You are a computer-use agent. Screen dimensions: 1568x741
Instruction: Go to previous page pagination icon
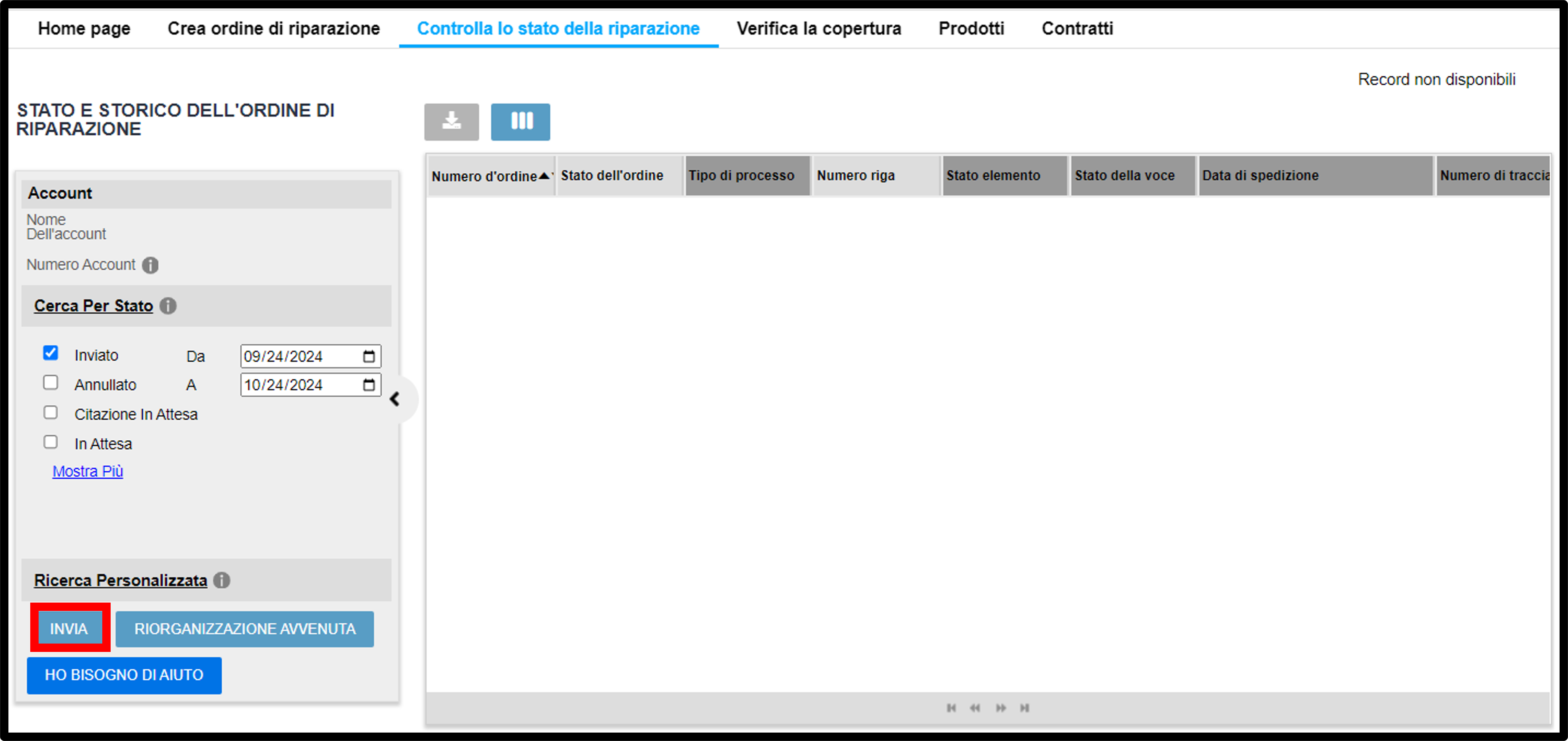tap(975, 708)
